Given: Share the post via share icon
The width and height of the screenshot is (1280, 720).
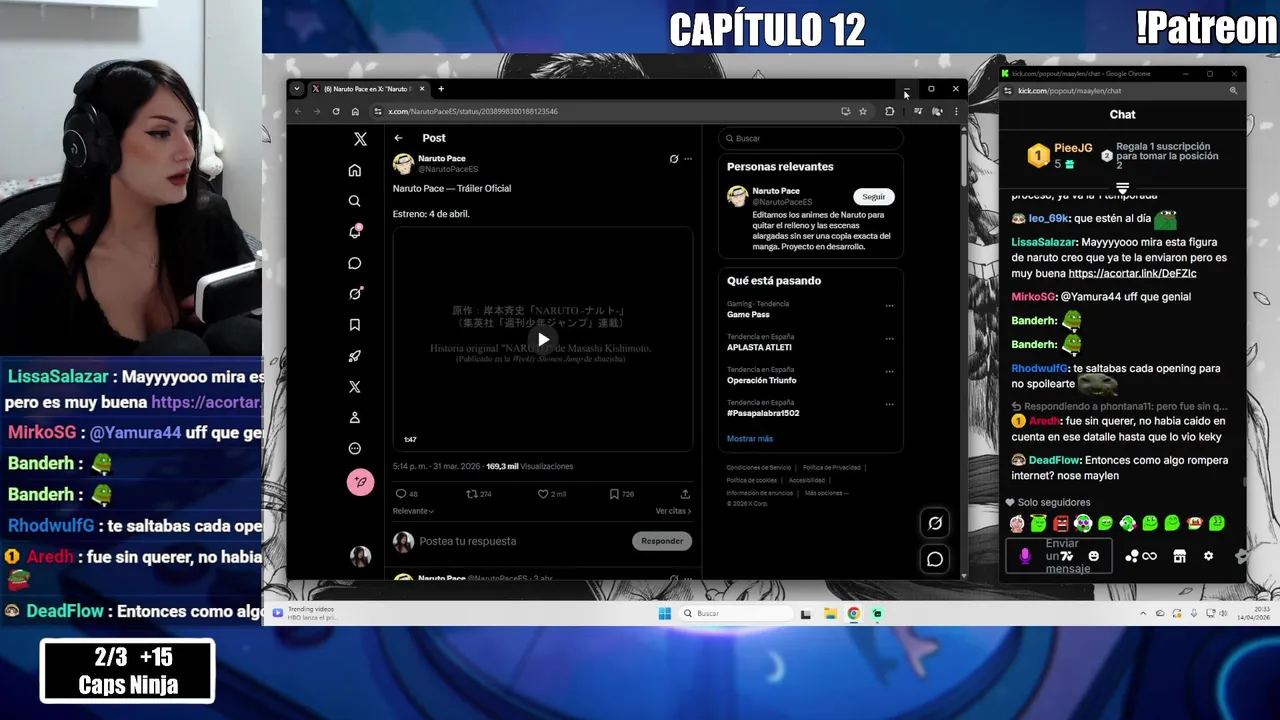Looking at the screenshot, I should click(685, 494).
